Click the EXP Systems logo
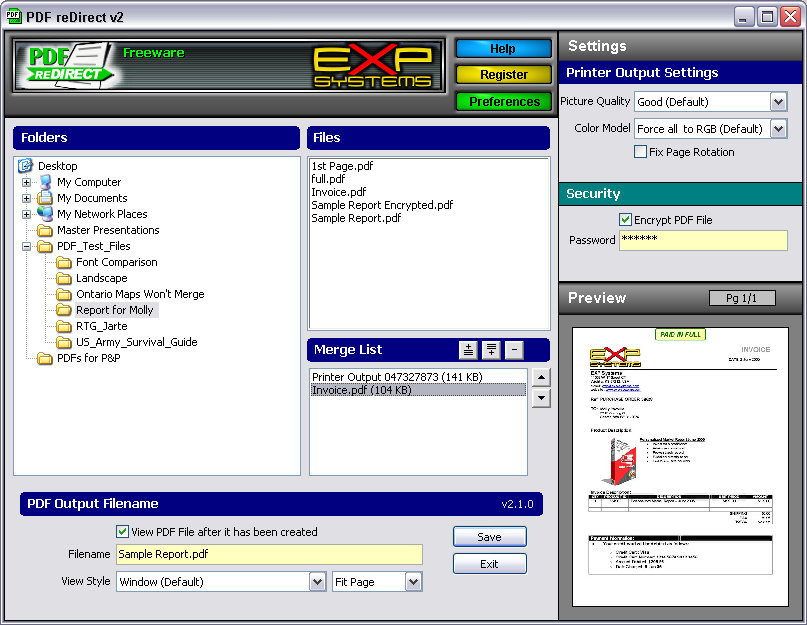This screenshot has width=807, height=625. [373, 66]
